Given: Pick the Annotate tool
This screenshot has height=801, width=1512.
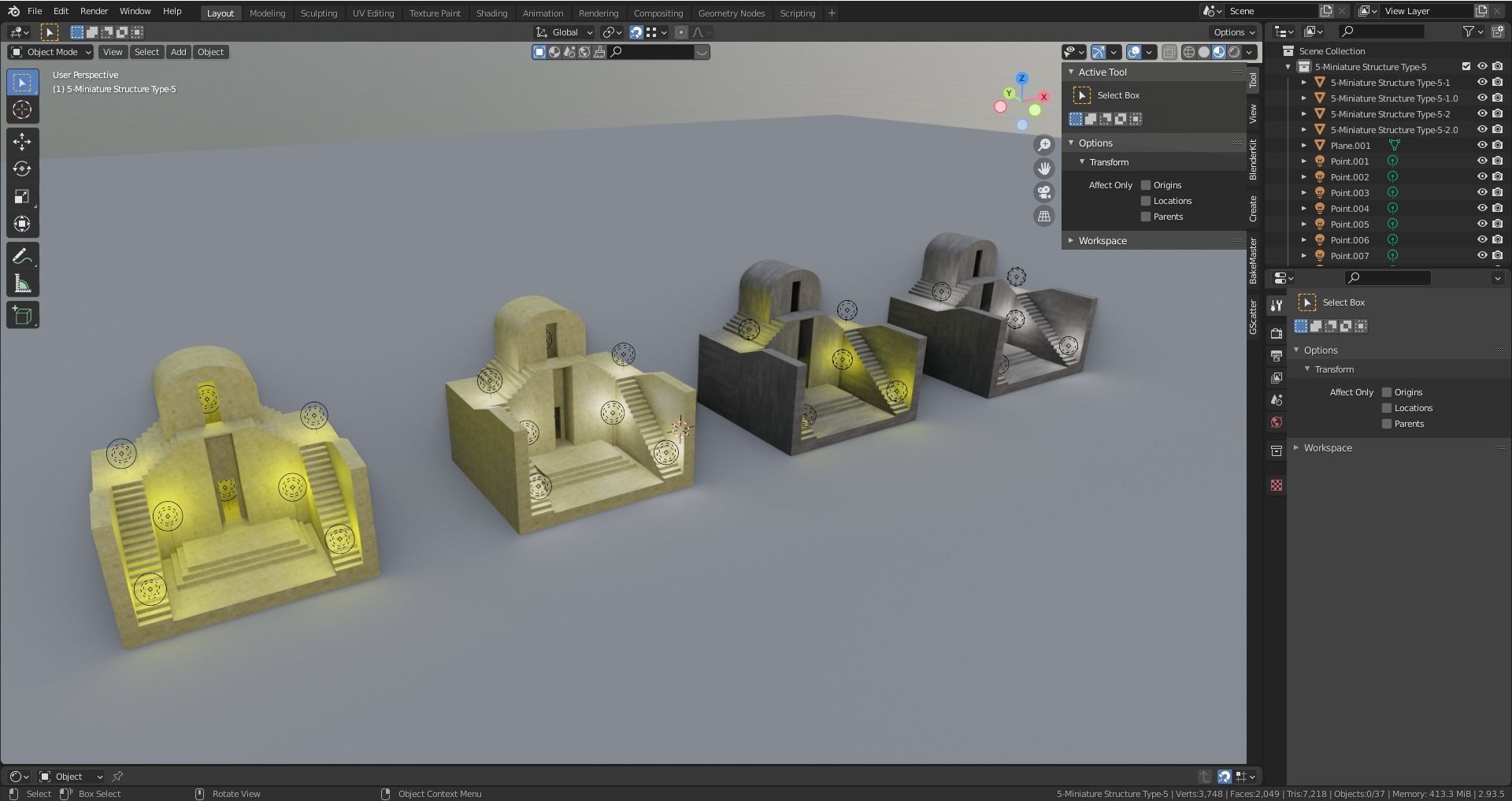Looking at the screenshot, I should [x=22, y=254].
